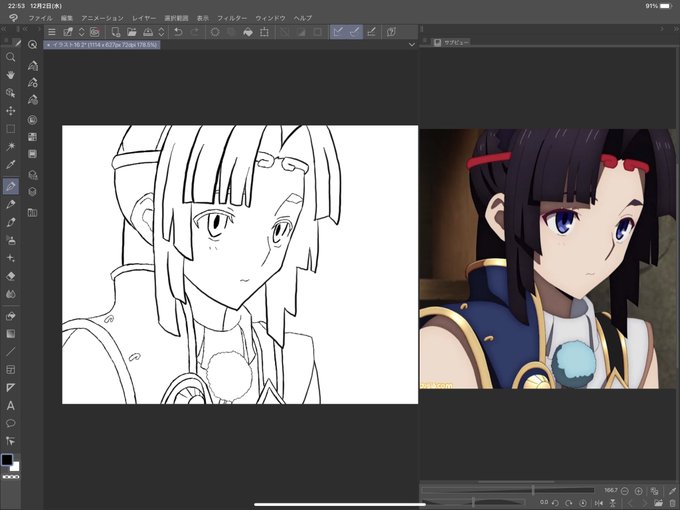
Task: Click Fill bucket in command bar
Action: click(248, 32)
